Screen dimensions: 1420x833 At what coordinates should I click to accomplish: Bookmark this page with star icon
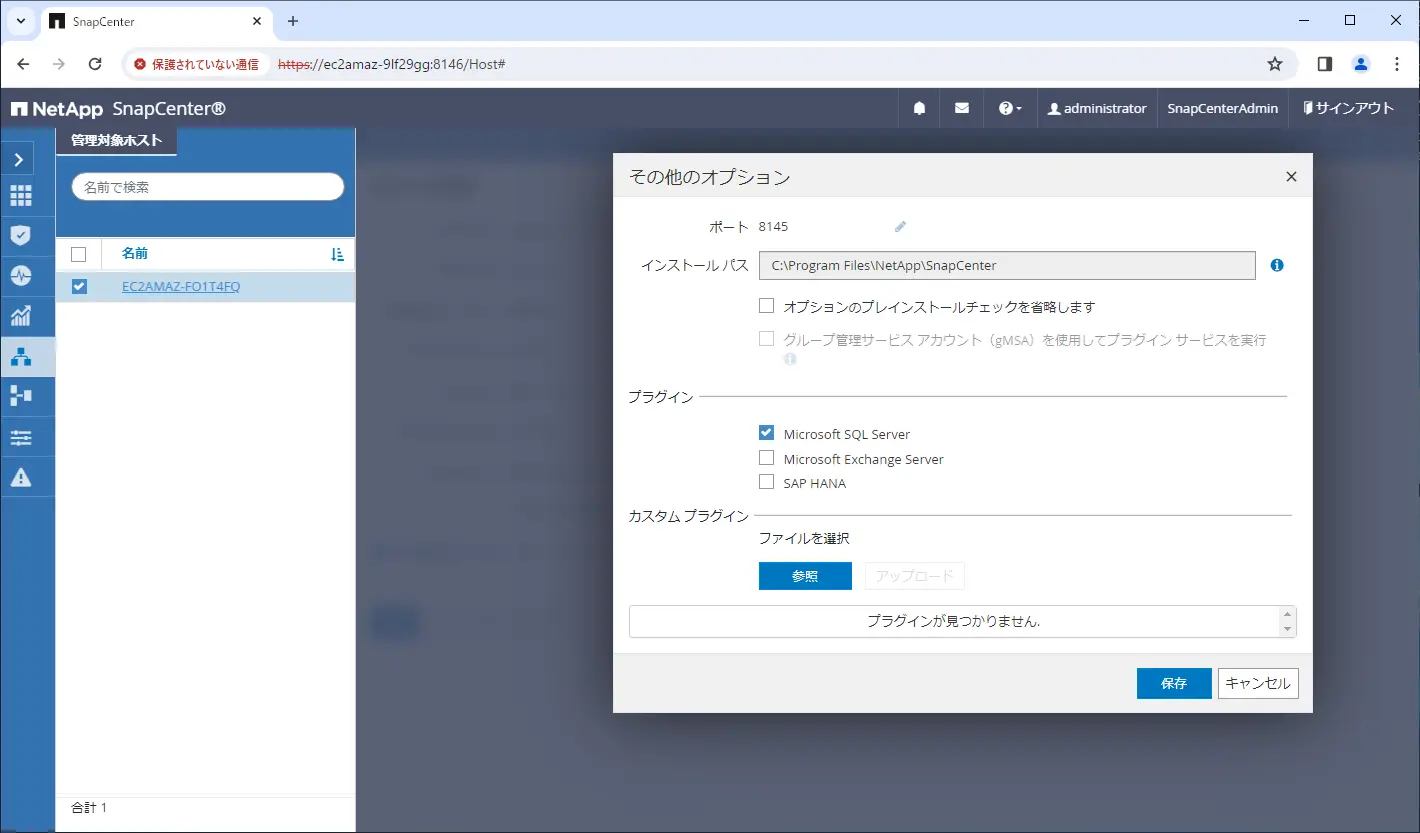1275,64
